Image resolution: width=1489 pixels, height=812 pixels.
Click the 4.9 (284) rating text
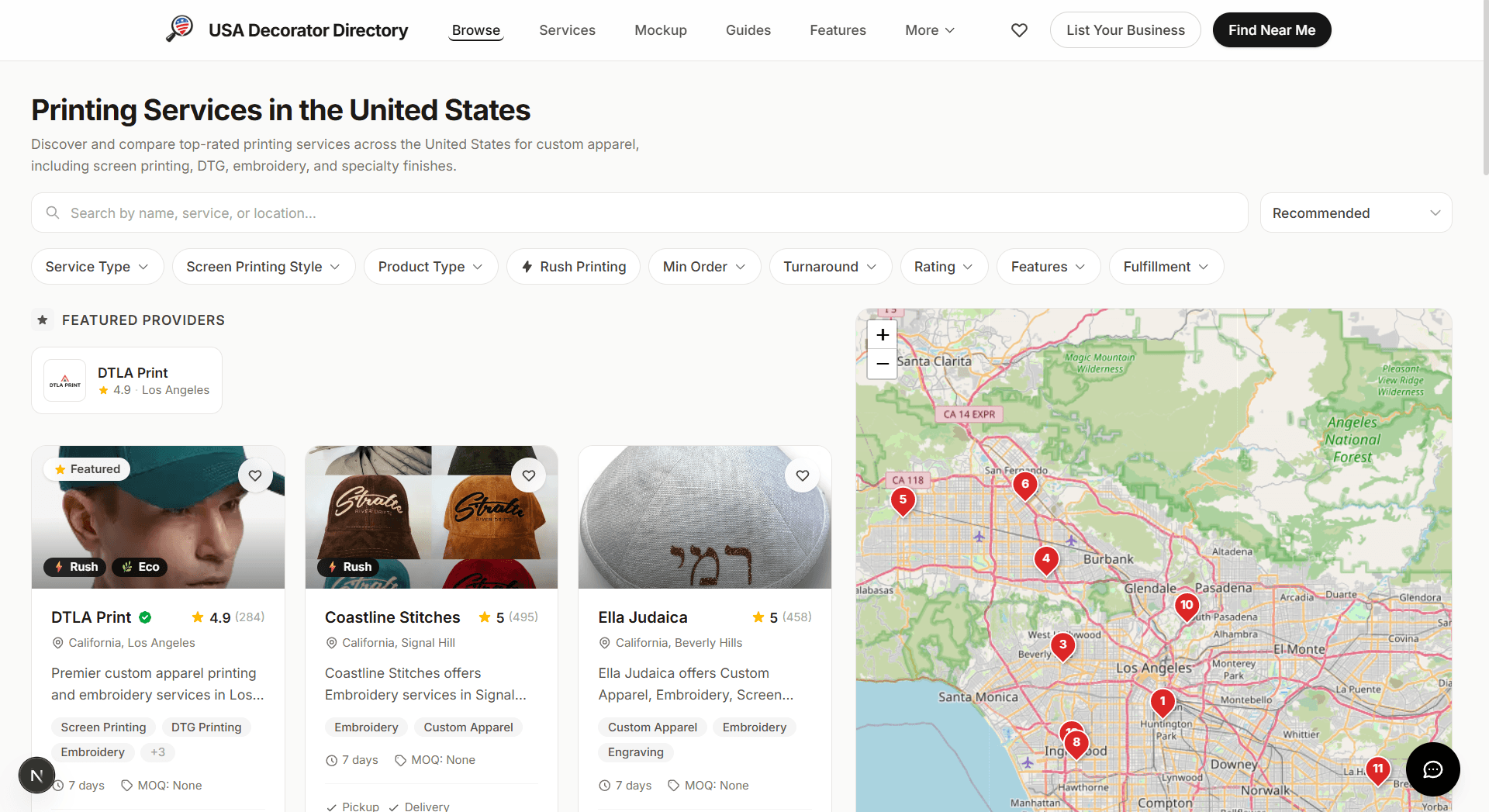[x=228, y=617]
